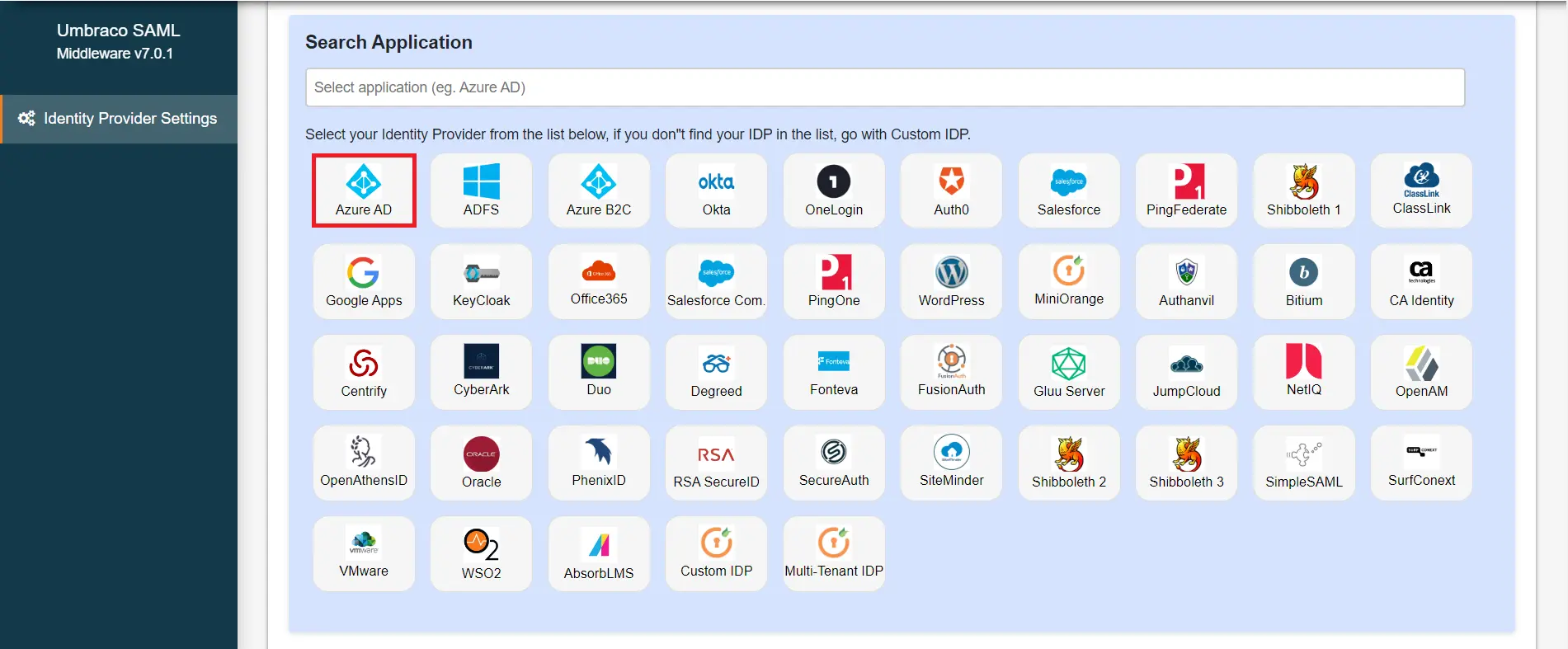1568x649 pixels.
Task: Choose FusionAuth identity provider
Action: (952, 372)
